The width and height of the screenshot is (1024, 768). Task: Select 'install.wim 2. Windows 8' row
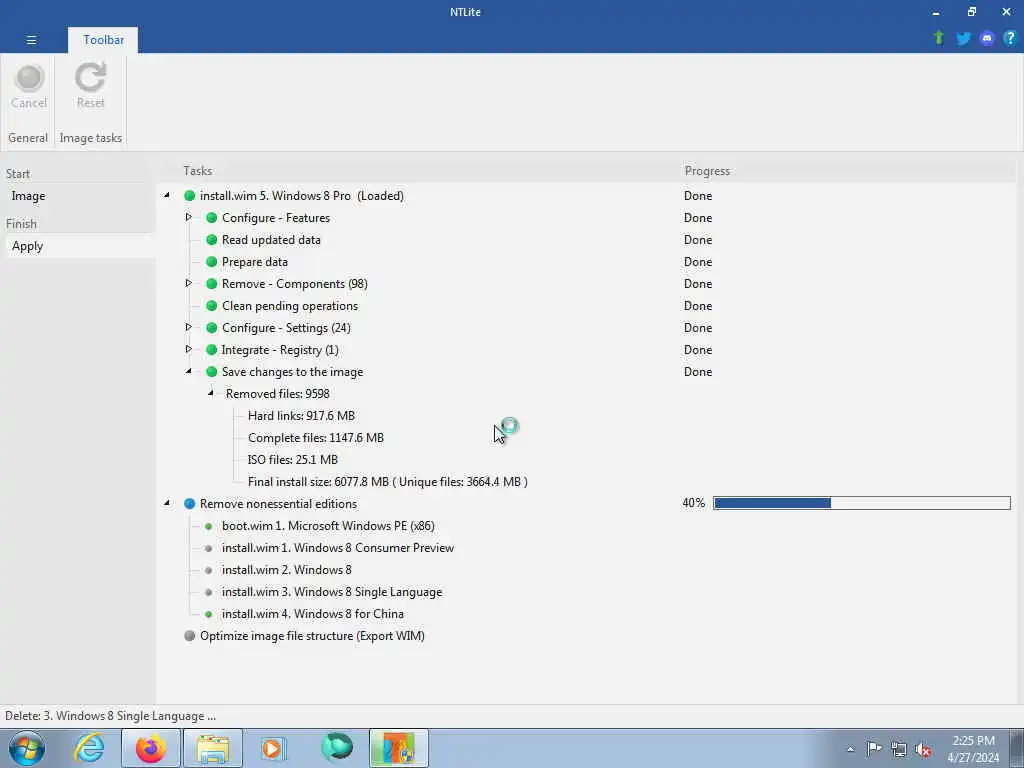coord(287,570)
